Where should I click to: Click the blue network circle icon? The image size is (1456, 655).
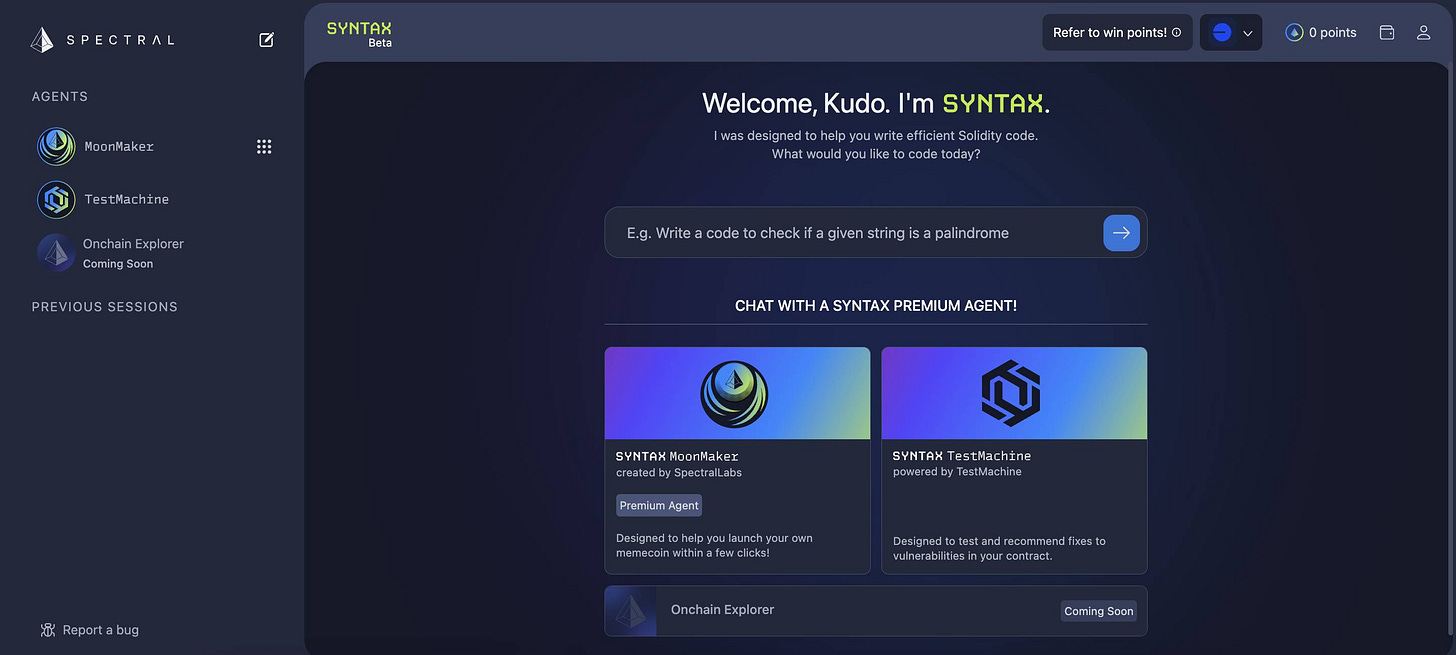(1221, 32)
